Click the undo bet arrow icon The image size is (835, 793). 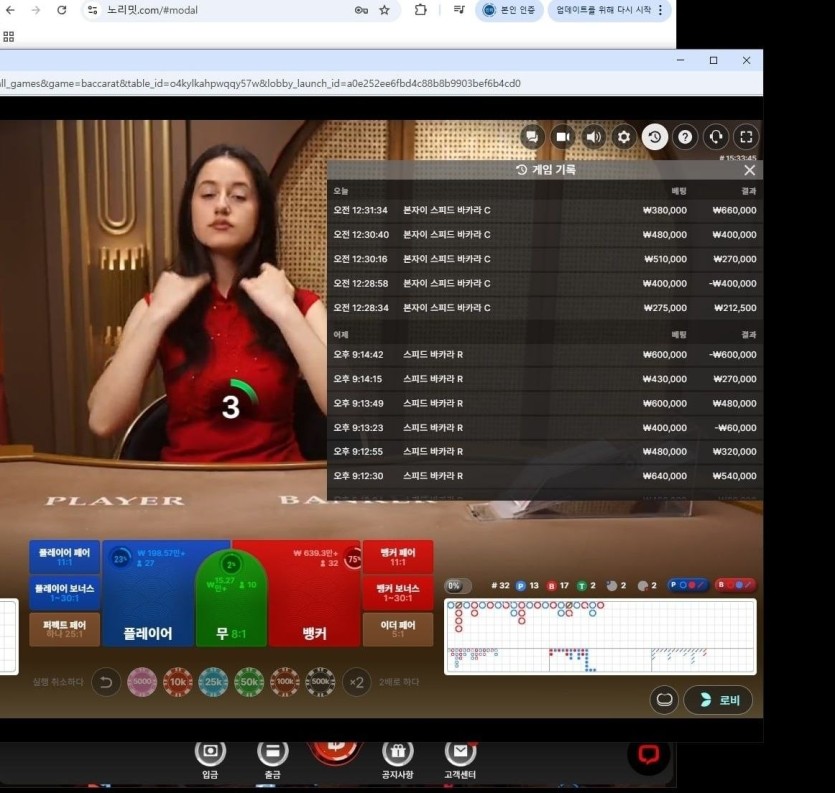pyautogui.click(x=106, y=682)
